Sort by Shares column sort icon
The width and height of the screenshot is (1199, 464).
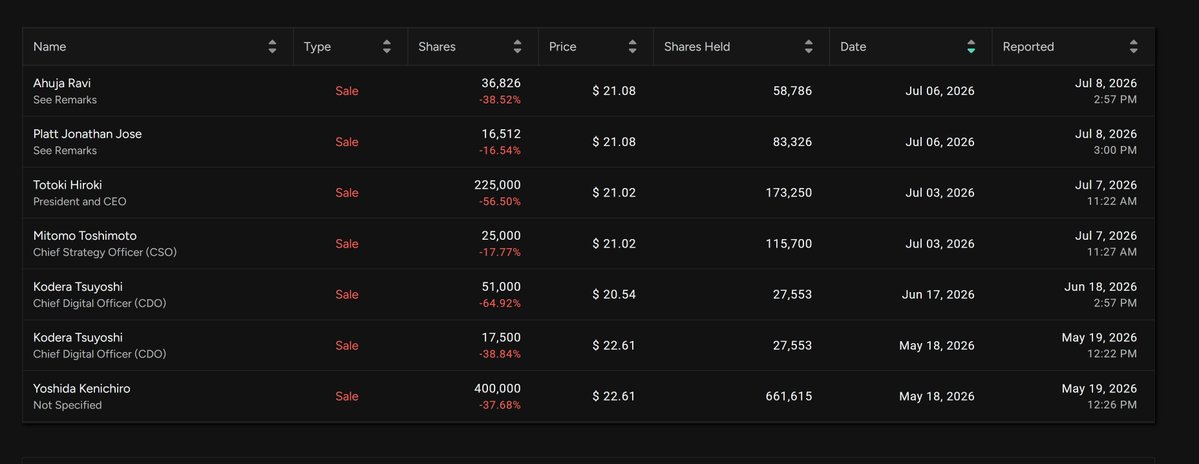point(518,47)
